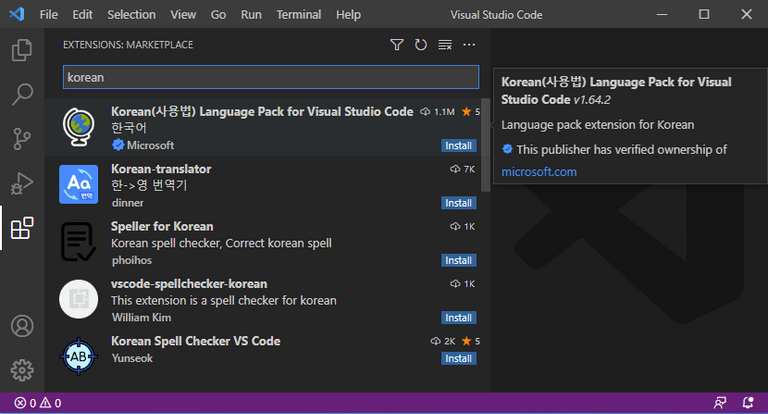Click the vscode-spellchecker-korean placeholder icon

[78, 299]
